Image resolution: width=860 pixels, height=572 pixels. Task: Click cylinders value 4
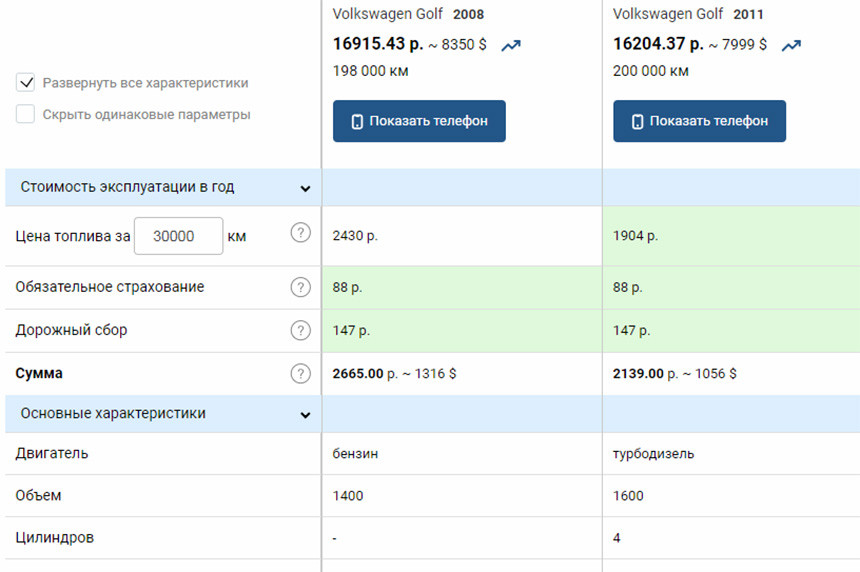(616, 538)
